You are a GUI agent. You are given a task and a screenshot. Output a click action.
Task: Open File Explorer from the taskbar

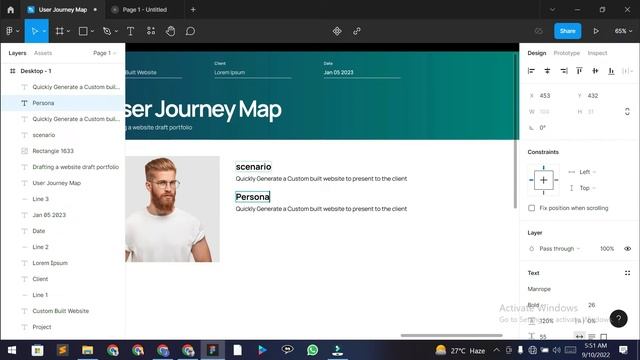click(87, 350)
